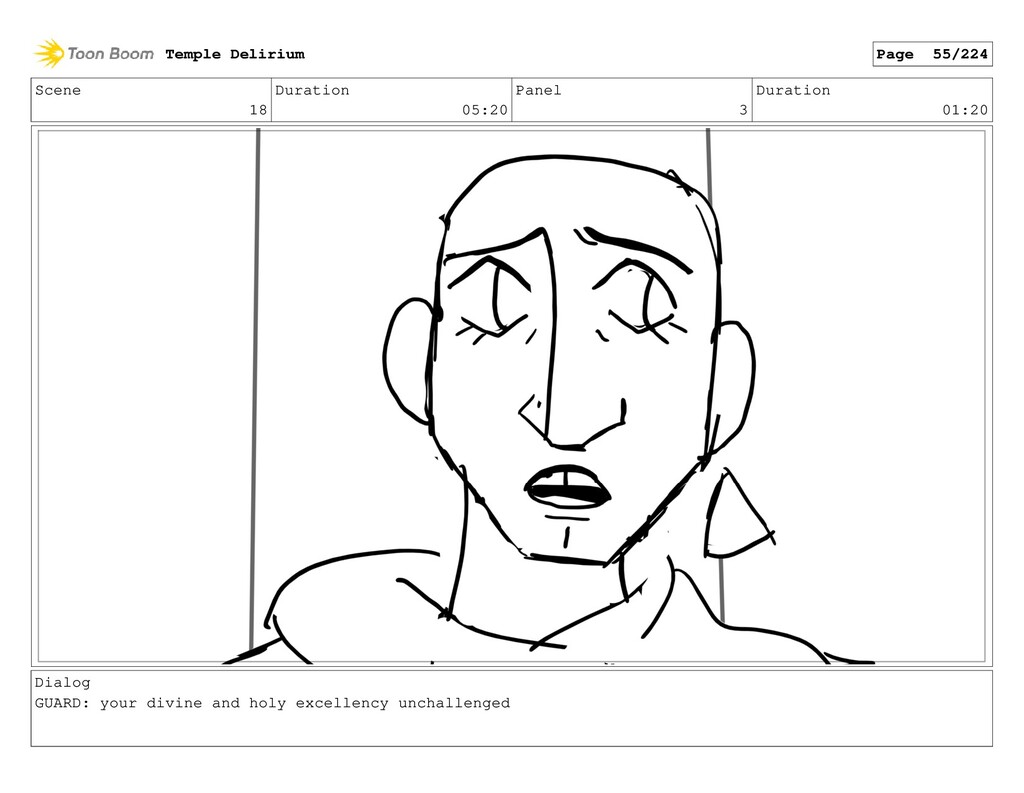Click the panel number value 3
The image size is (1024, 793).
pyautogui.click(x=743, y=110)
